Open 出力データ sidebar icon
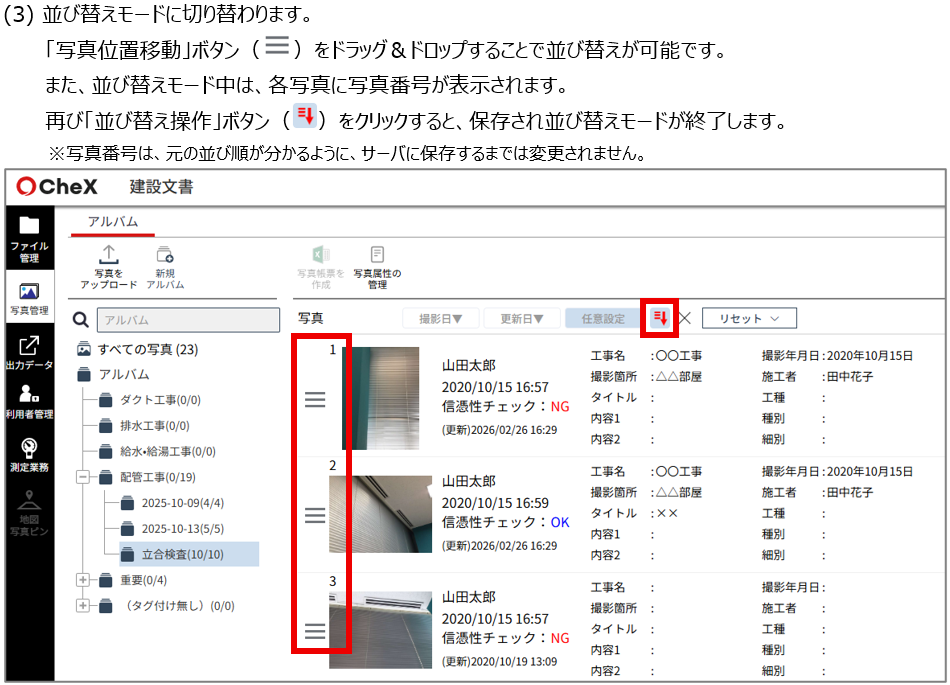This screenshot has height=685, width=950. click(29, 352)
